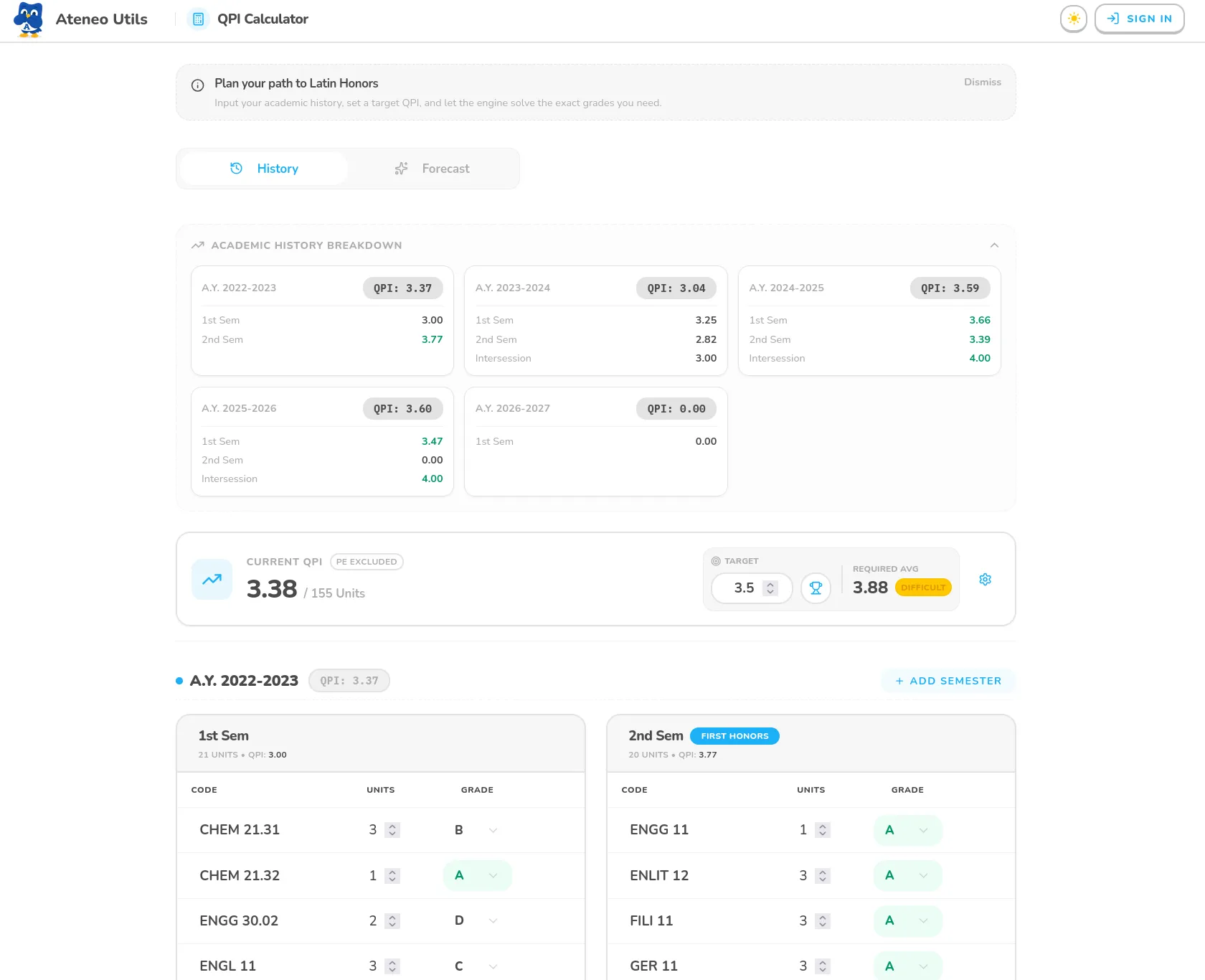Image resolution: width=1205 pixels, height=980 pixels.
Task: Click the clock icon in the History tab
Action: [237, 168]
